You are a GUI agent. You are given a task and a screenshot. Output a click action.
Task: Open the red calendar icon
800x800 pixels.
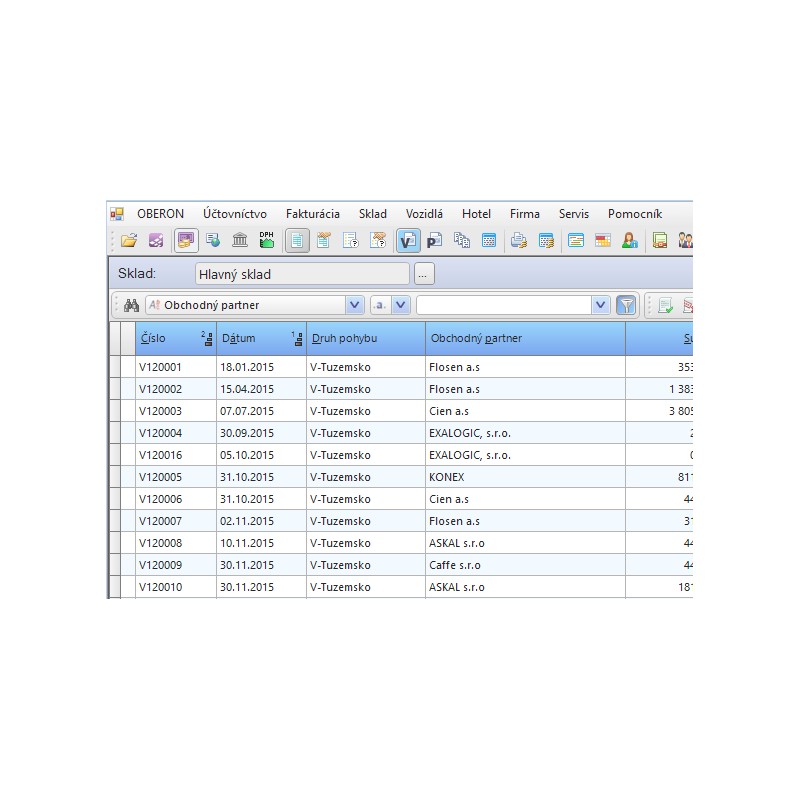tap(603, 240)
